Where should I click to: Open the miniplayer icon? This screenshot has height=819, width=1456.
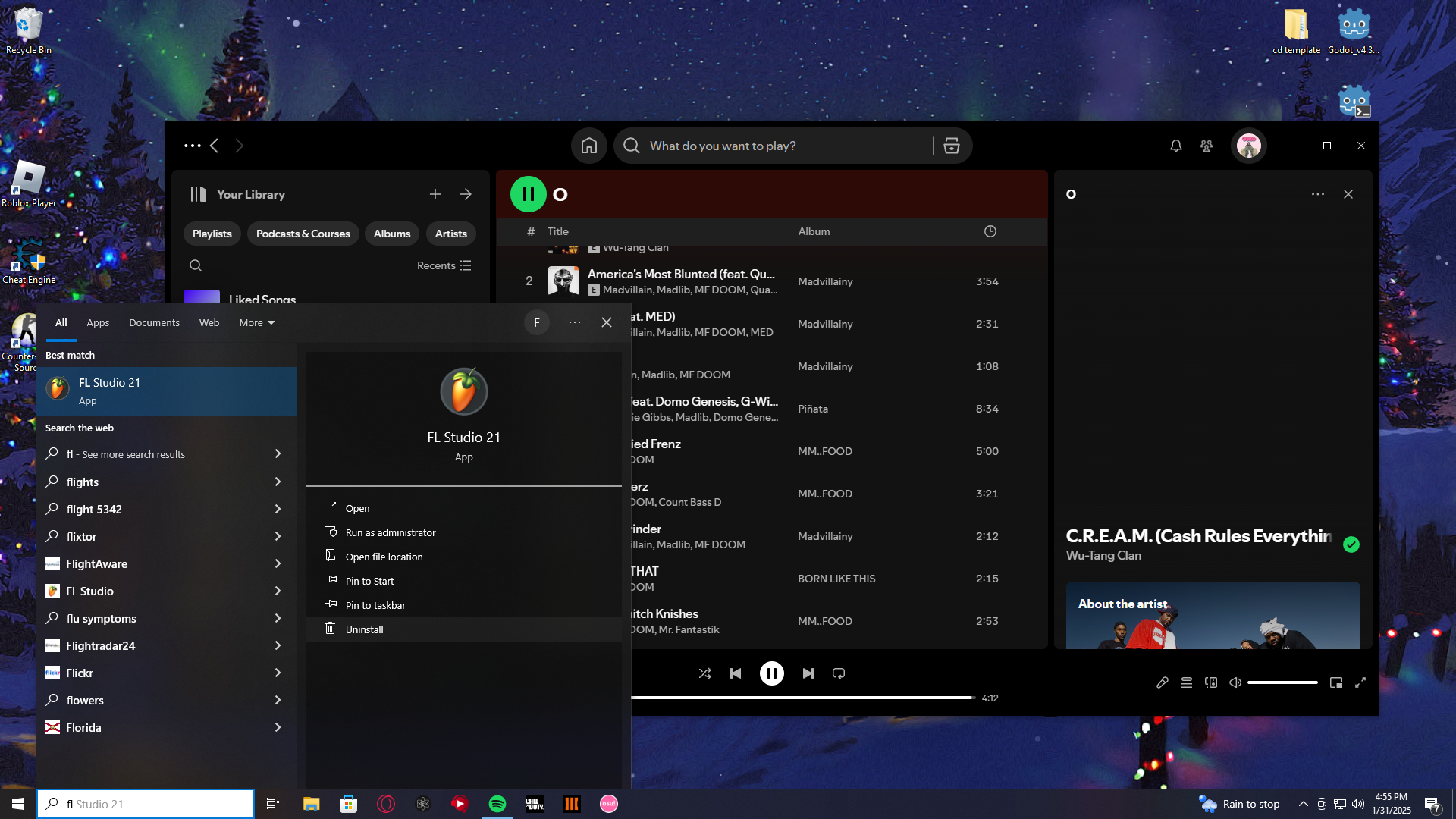coord(1336,682)
